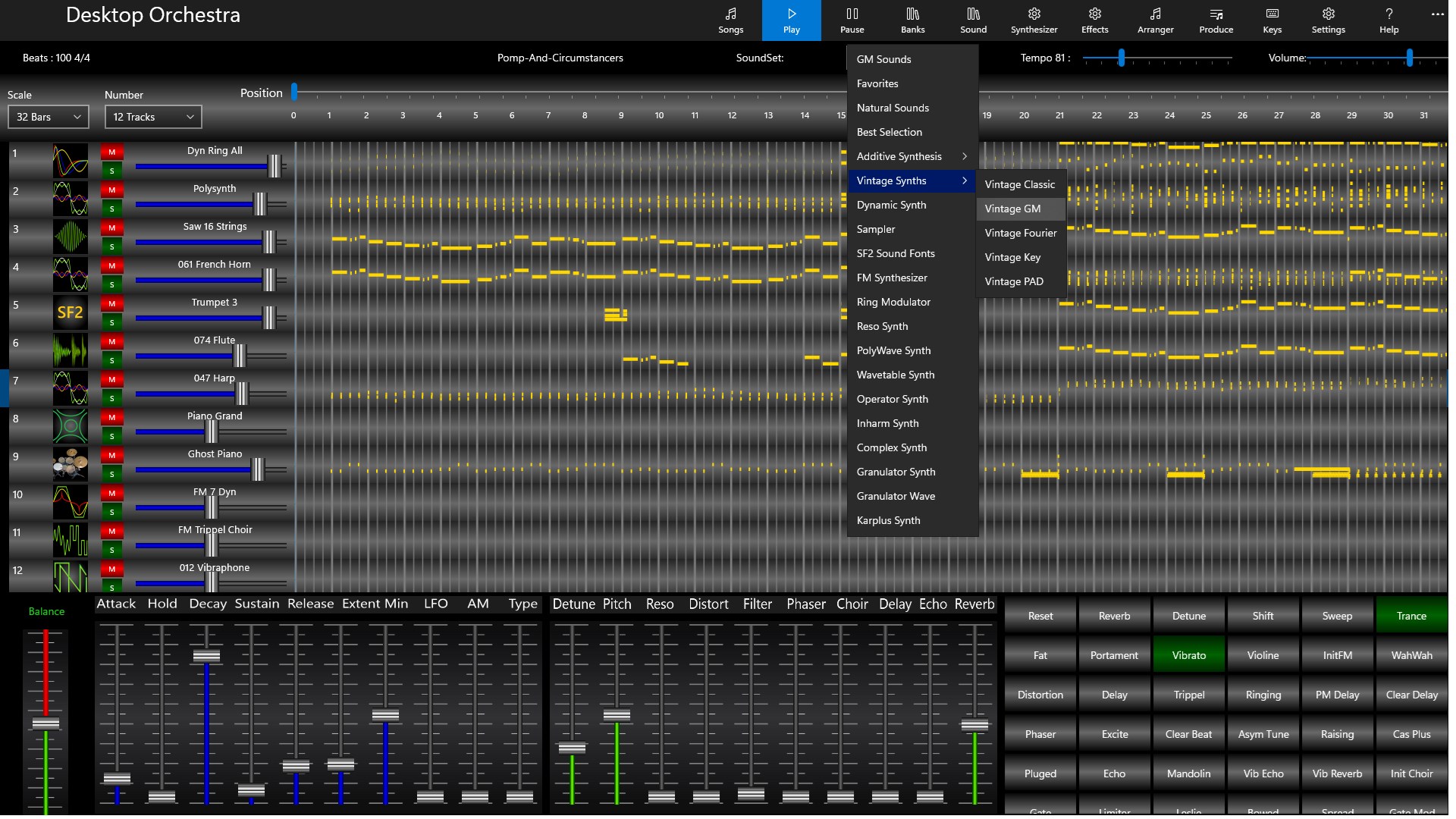Image resolution: width=1456 pixels, height=819 pixels.
Task: Mute the Dyn Ring All track
Action: coord(112,152)
